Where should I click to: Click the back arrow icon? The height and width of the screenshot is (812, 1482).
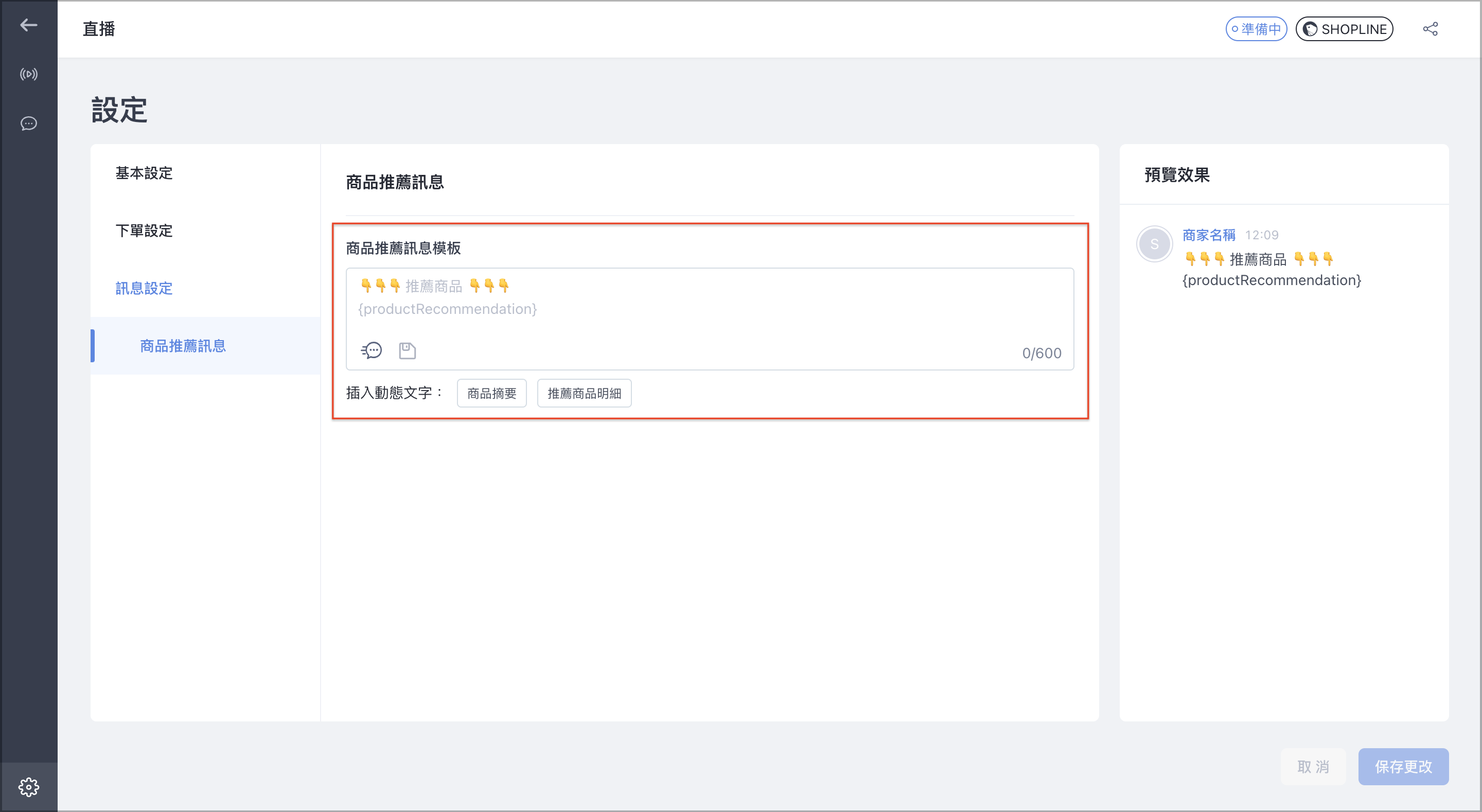pos(29,25)
